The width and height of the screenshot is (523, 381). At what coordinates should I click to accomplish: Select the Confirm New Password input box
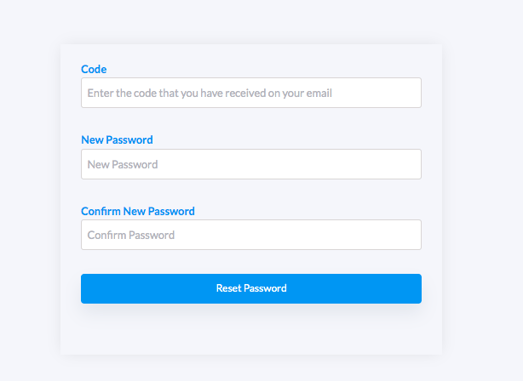251,235
